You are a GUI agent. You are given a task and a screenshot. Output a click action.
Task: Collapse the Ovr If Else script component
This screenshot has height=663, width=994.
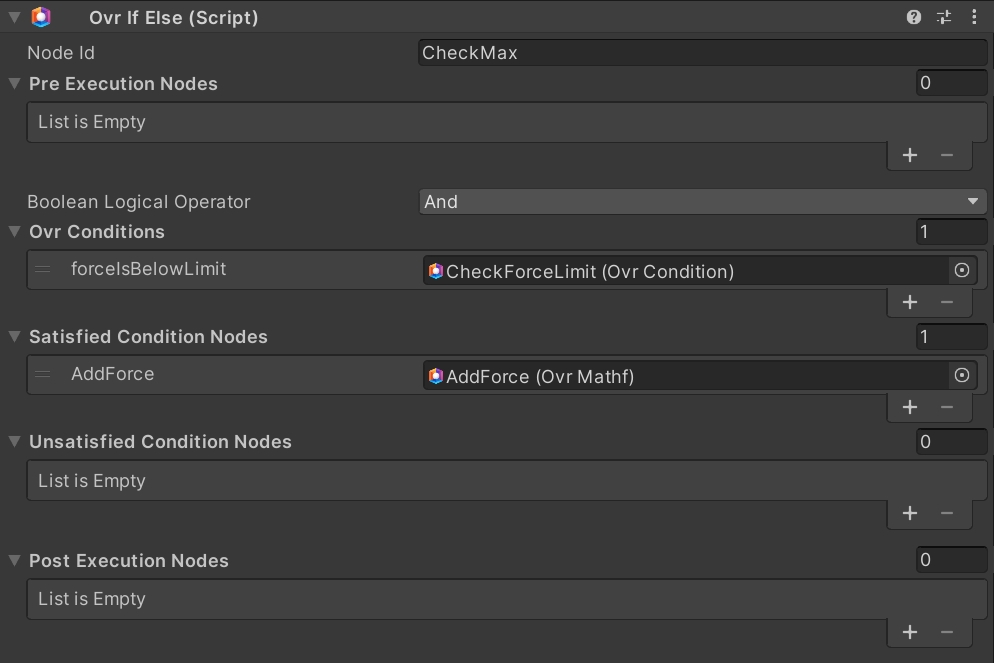(x=15, y=17)
